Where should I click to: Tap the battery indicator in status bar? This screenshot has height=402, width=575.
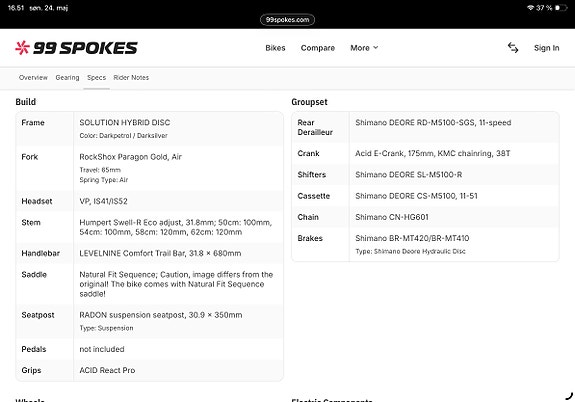point(561,8)
